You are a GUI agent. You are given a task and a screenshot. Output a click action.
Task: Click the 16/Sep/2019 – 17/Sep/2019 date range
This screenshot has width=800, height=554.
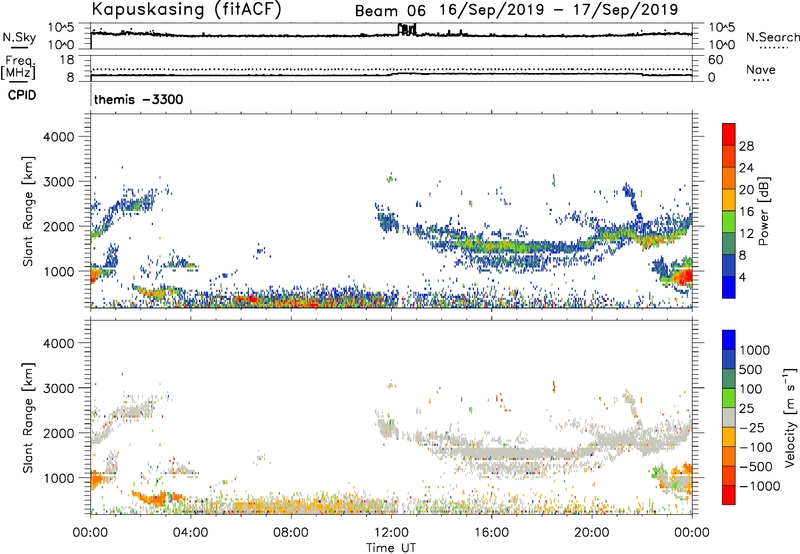[x=559, y=10]
